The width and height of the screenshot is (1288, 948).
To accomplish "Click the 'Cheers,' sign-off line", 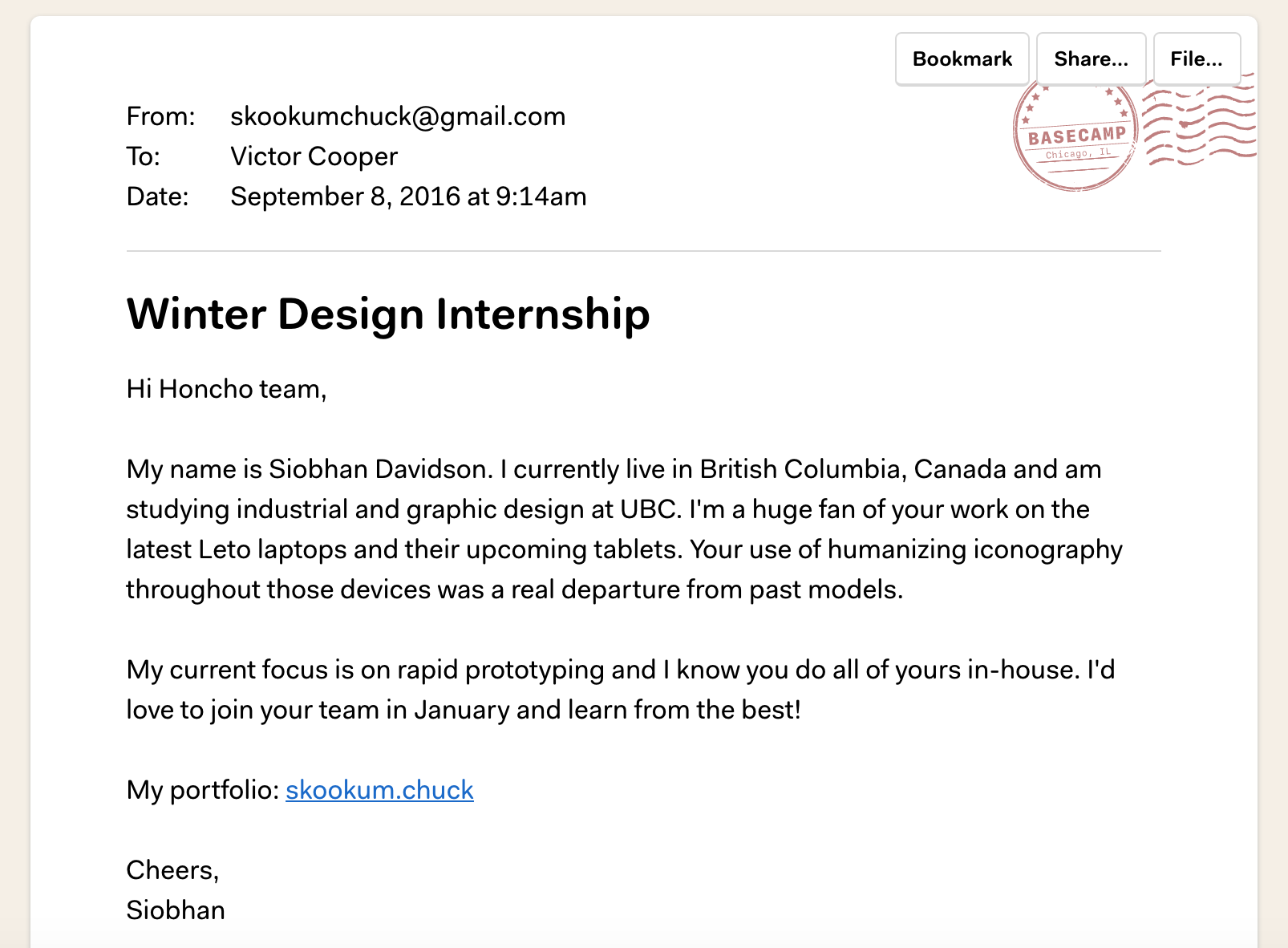I will point(172,870).
